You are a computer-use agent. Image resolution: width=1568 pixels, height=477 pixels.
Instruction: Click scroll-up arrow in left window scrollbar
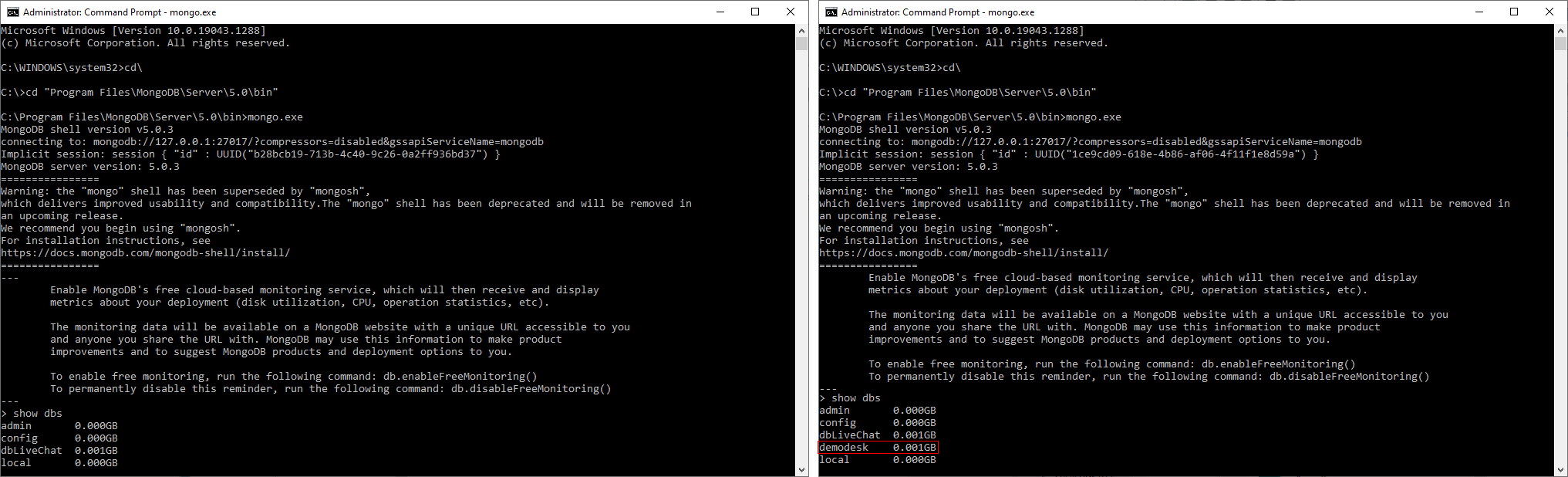click(801, 30)
